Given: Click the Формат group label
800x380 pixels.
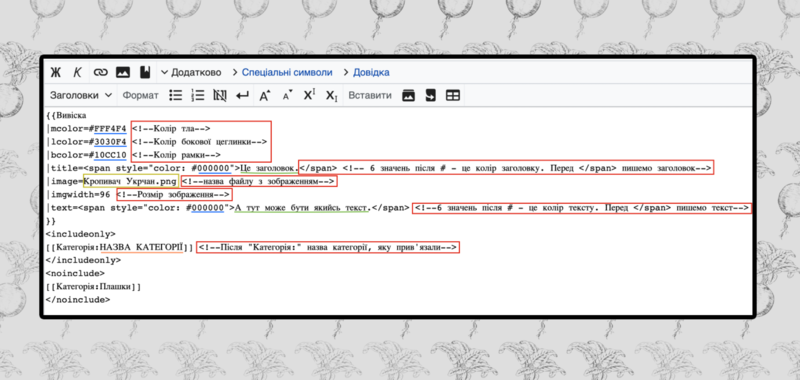Looking at the screenshot, I should point(141,95).
